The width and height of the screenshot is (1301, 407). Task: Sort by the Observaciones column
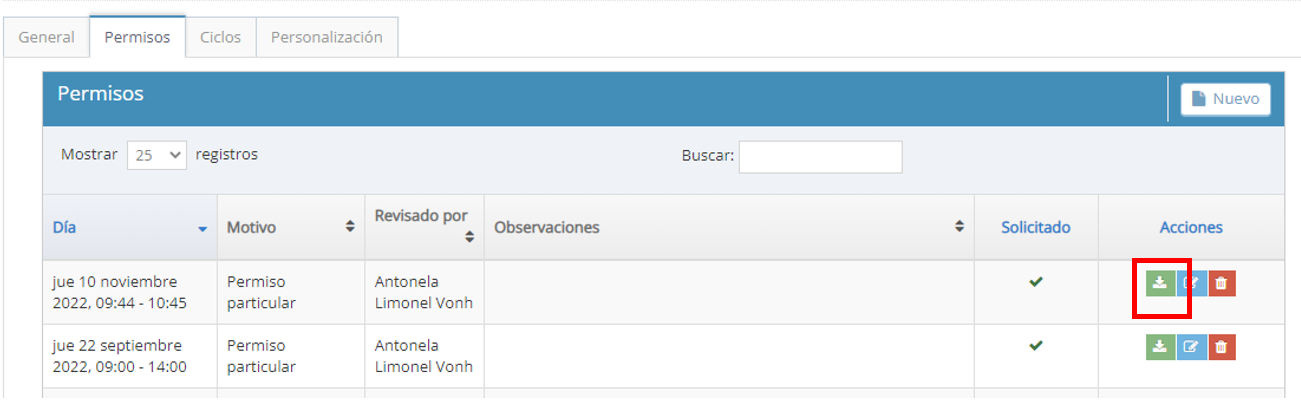[729, 227]
